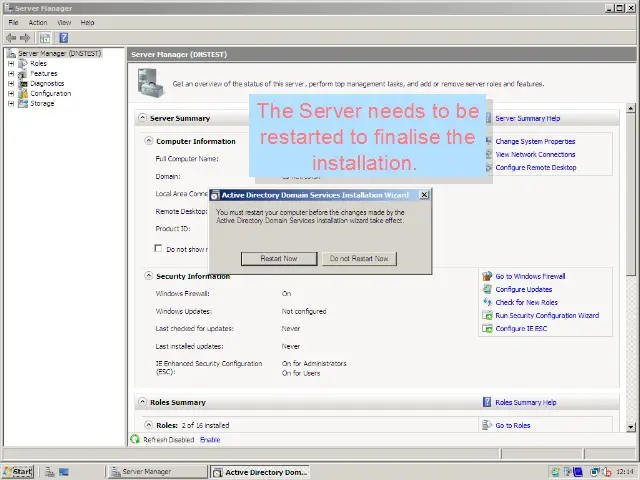Open the Windows Start button
Viewport: 640px width, 480px height.
pos(18,471)
